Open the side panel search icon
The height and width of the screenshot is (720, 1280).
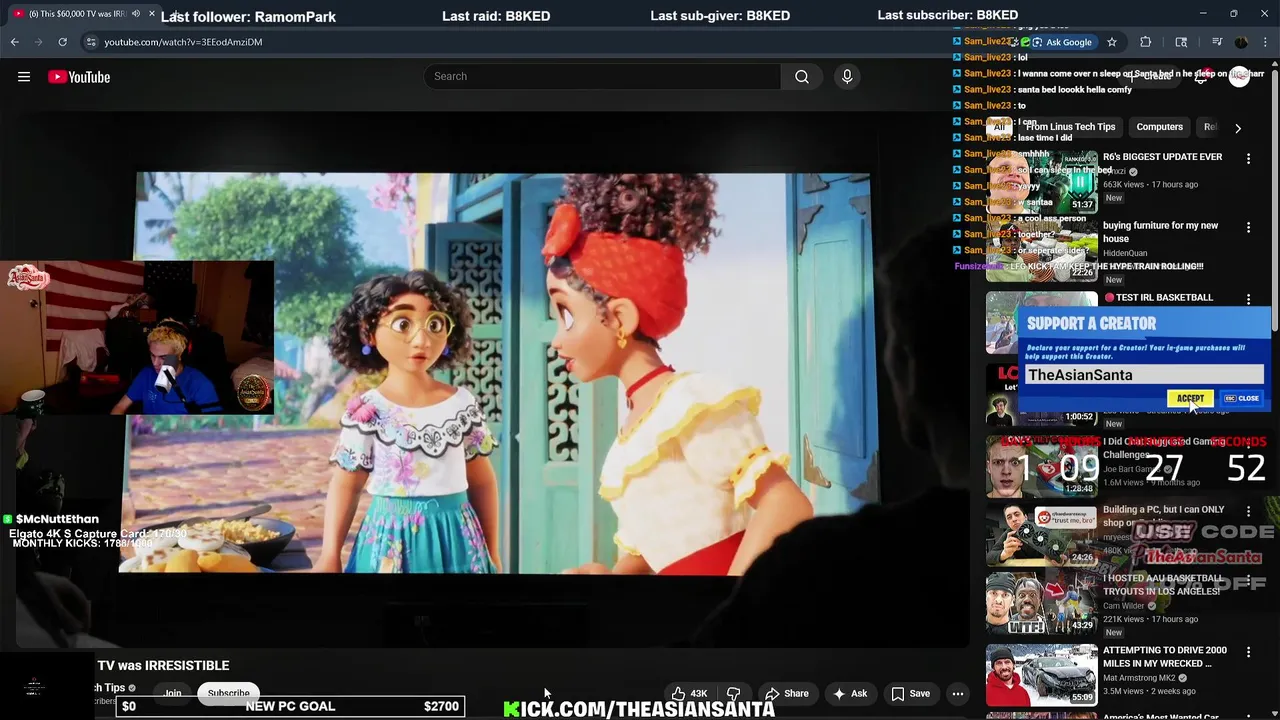click(x=1181, y=42)
